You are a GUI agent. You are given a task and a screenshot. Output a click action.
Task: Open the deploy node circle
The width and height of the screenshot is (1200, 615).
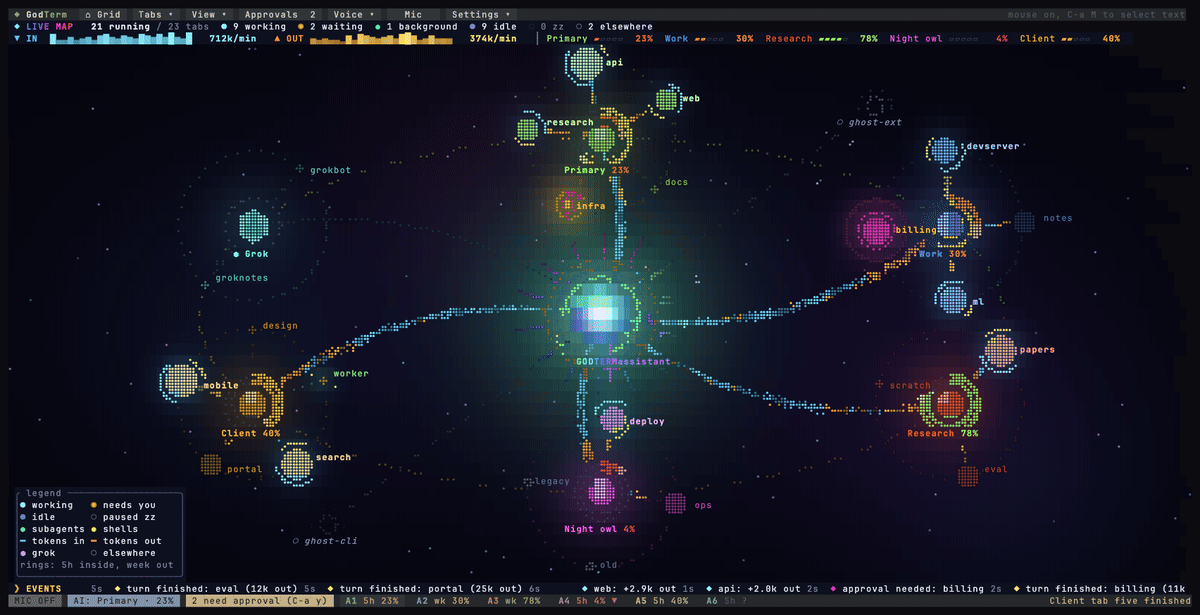[613, 419]
